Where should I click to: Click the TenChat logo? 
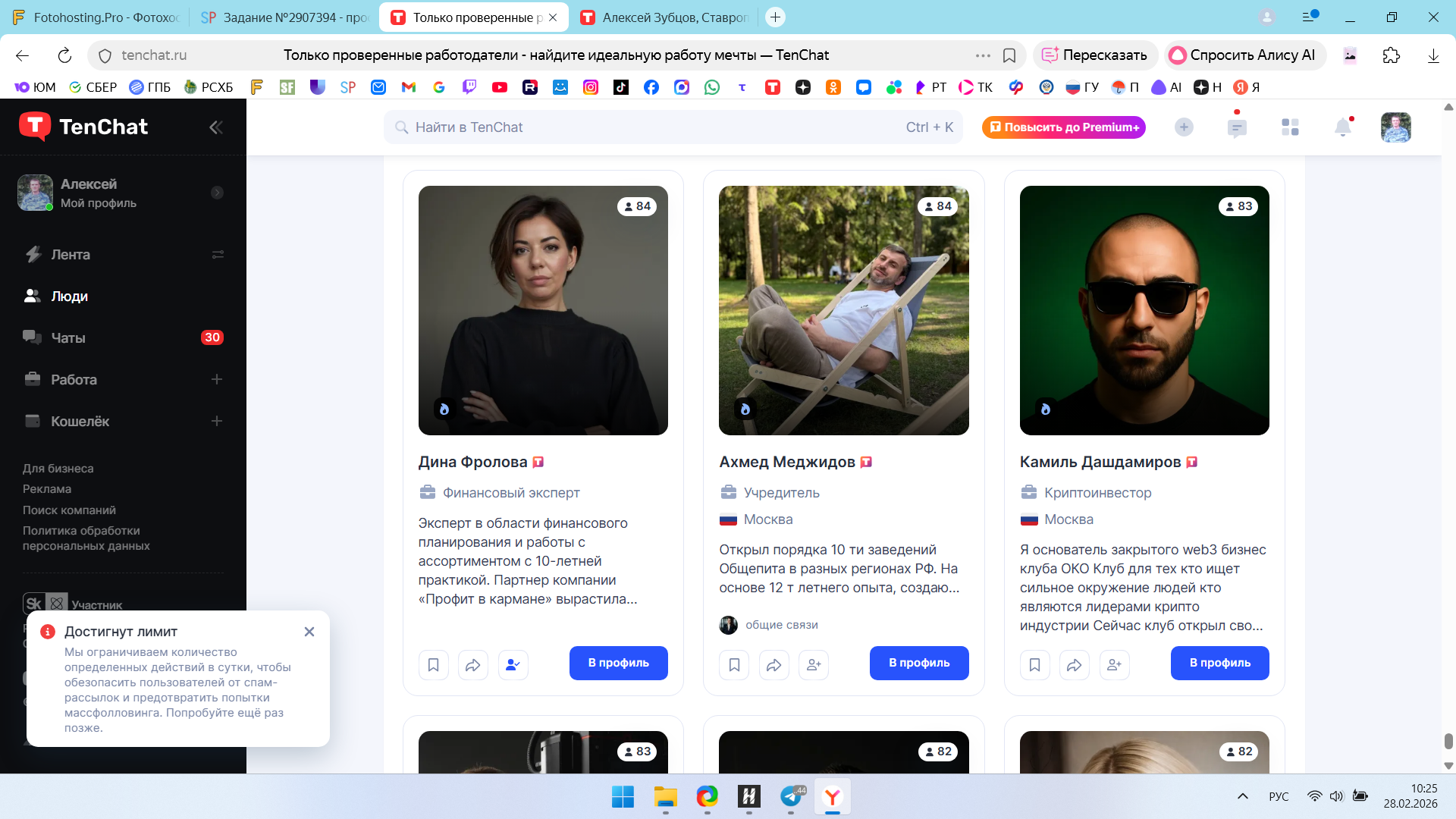[83, 127]
